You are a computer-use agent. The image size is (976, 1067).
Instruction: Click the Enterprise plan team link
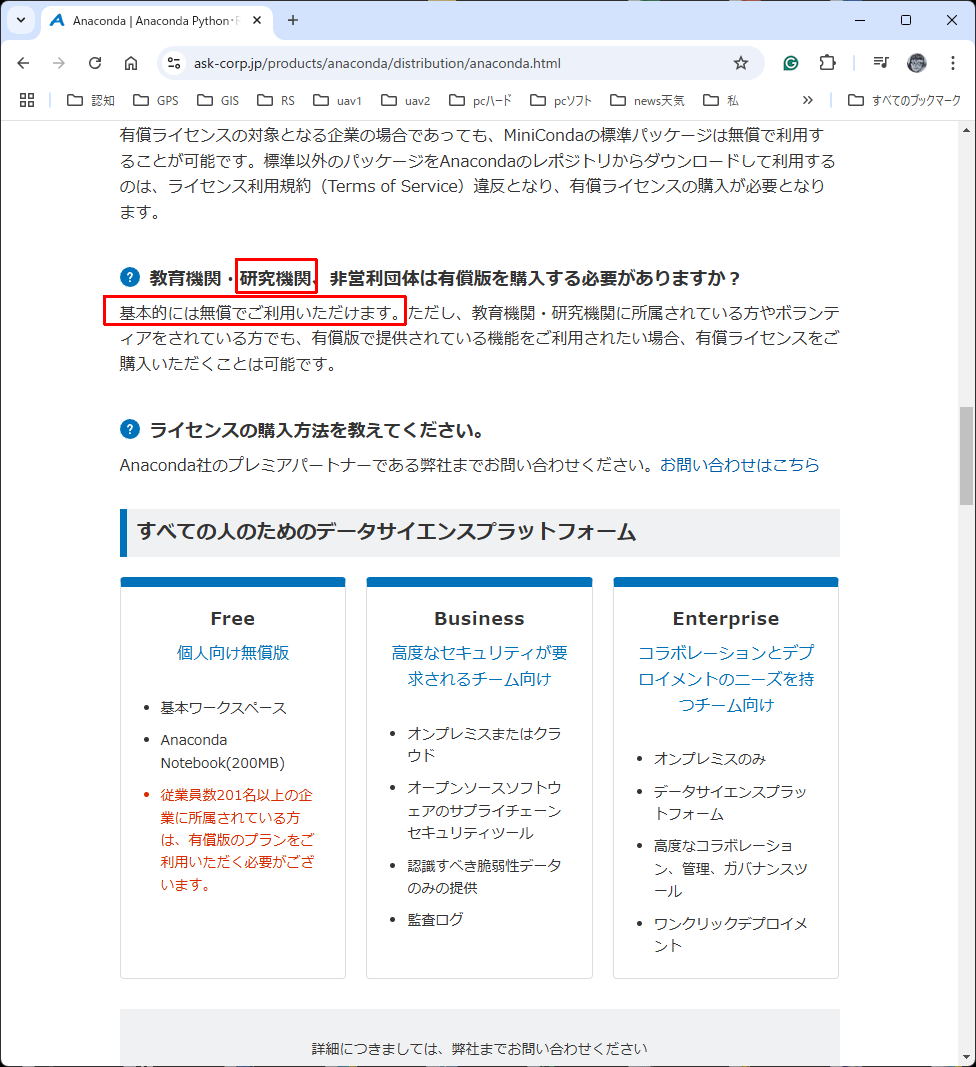726,678
